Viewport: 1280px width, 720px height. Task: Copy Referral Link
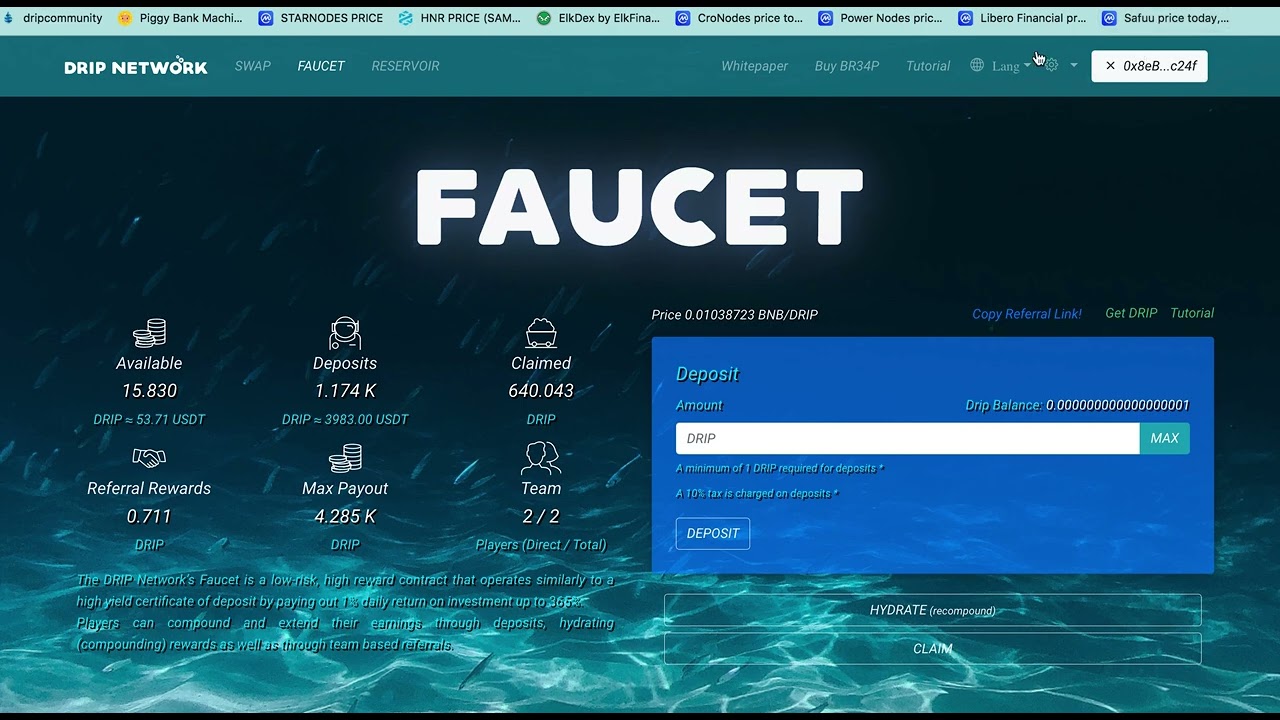pyautogui.click(x=1027, y=314)
